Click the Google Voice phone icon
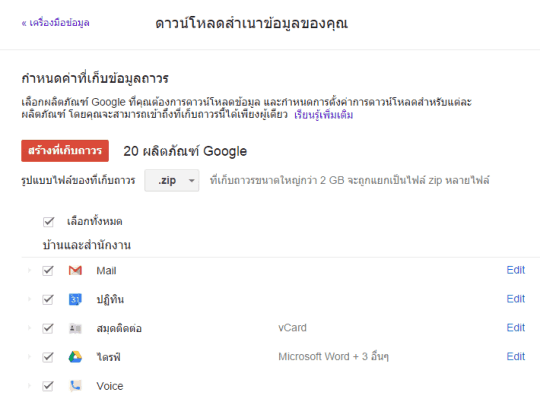Viewport: 540px width, 405px height. [x=75, y=386]
